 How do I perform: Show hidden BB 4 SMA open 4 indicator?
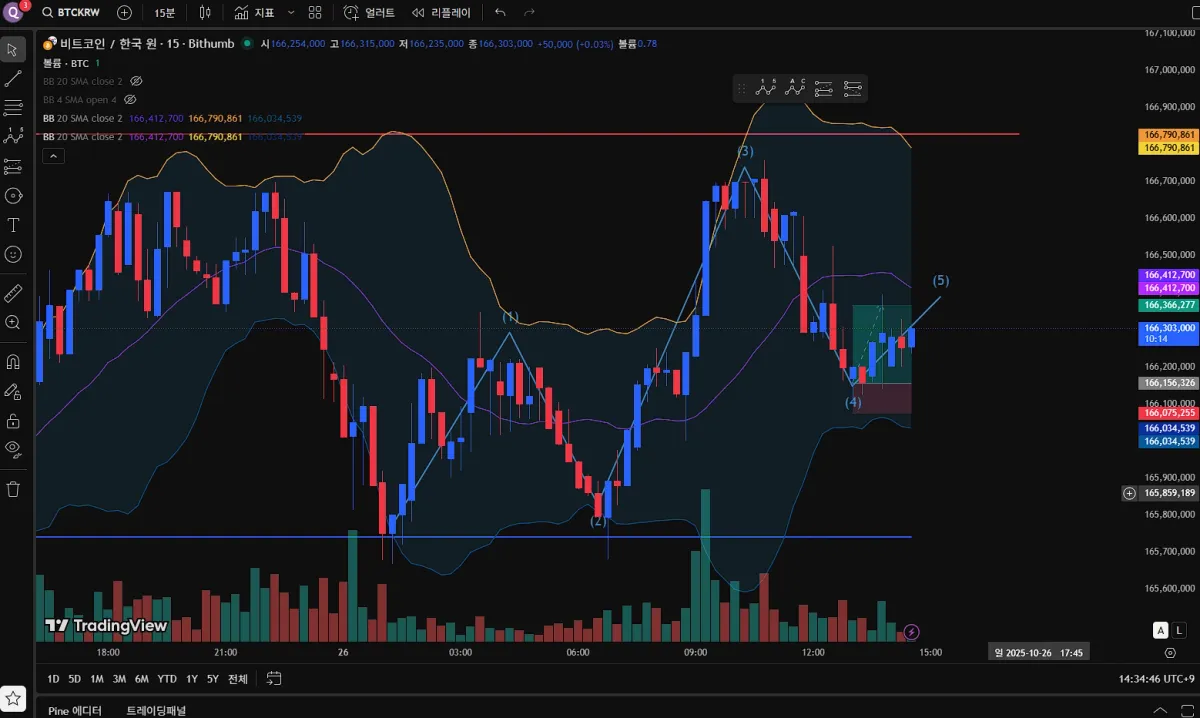pyautogui.click(x=130, y=100)
